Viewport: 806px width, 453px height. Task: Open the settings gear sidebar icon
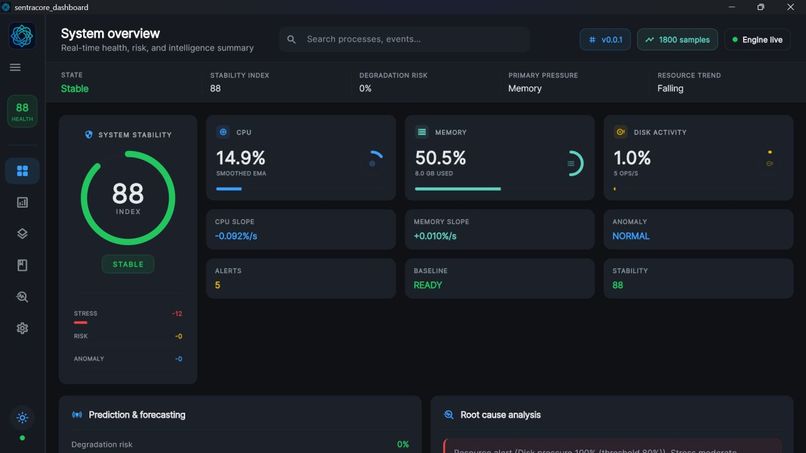coord(22,328)
